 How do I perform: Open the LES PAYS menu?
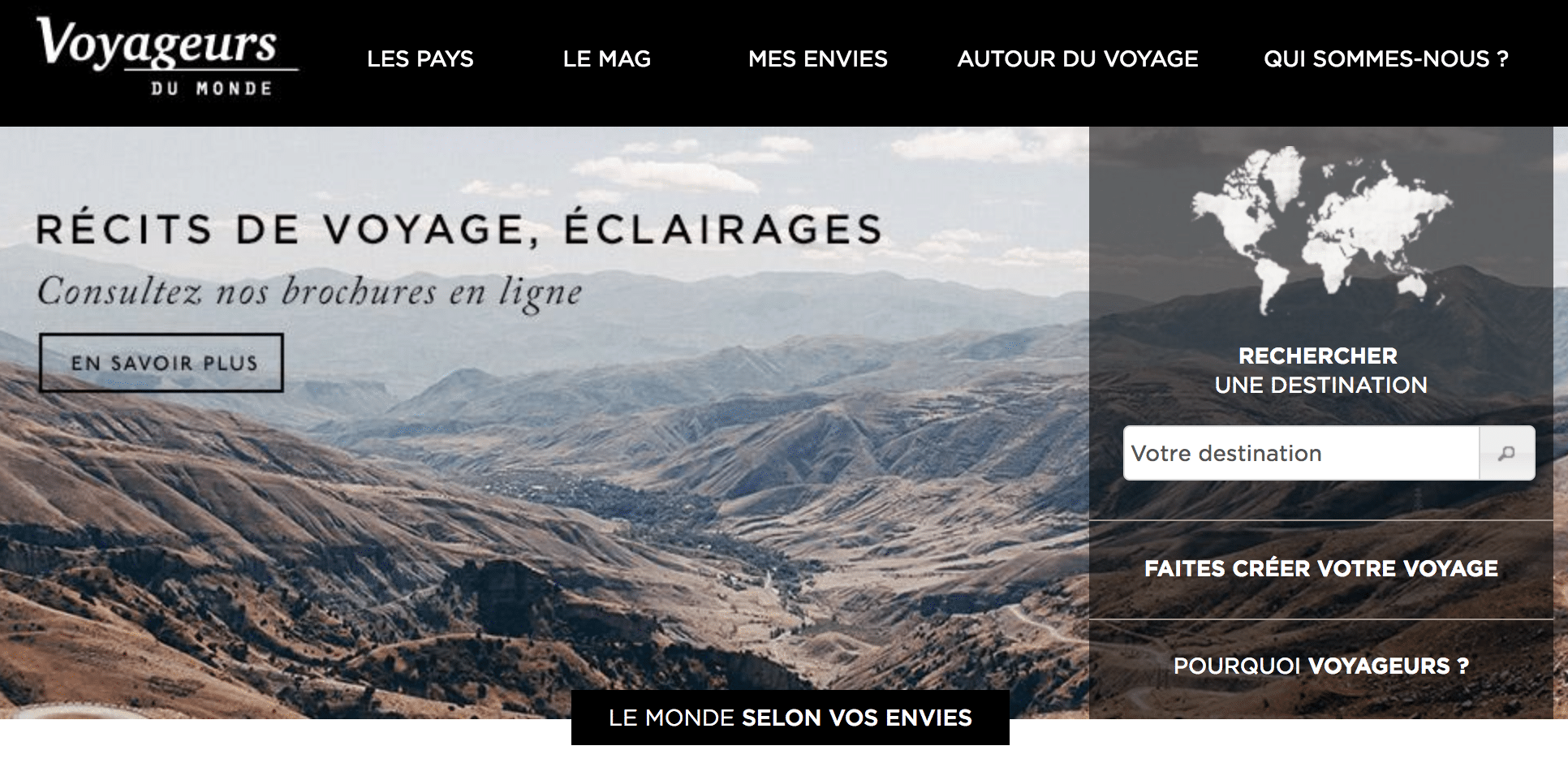[x=420, y=59]
